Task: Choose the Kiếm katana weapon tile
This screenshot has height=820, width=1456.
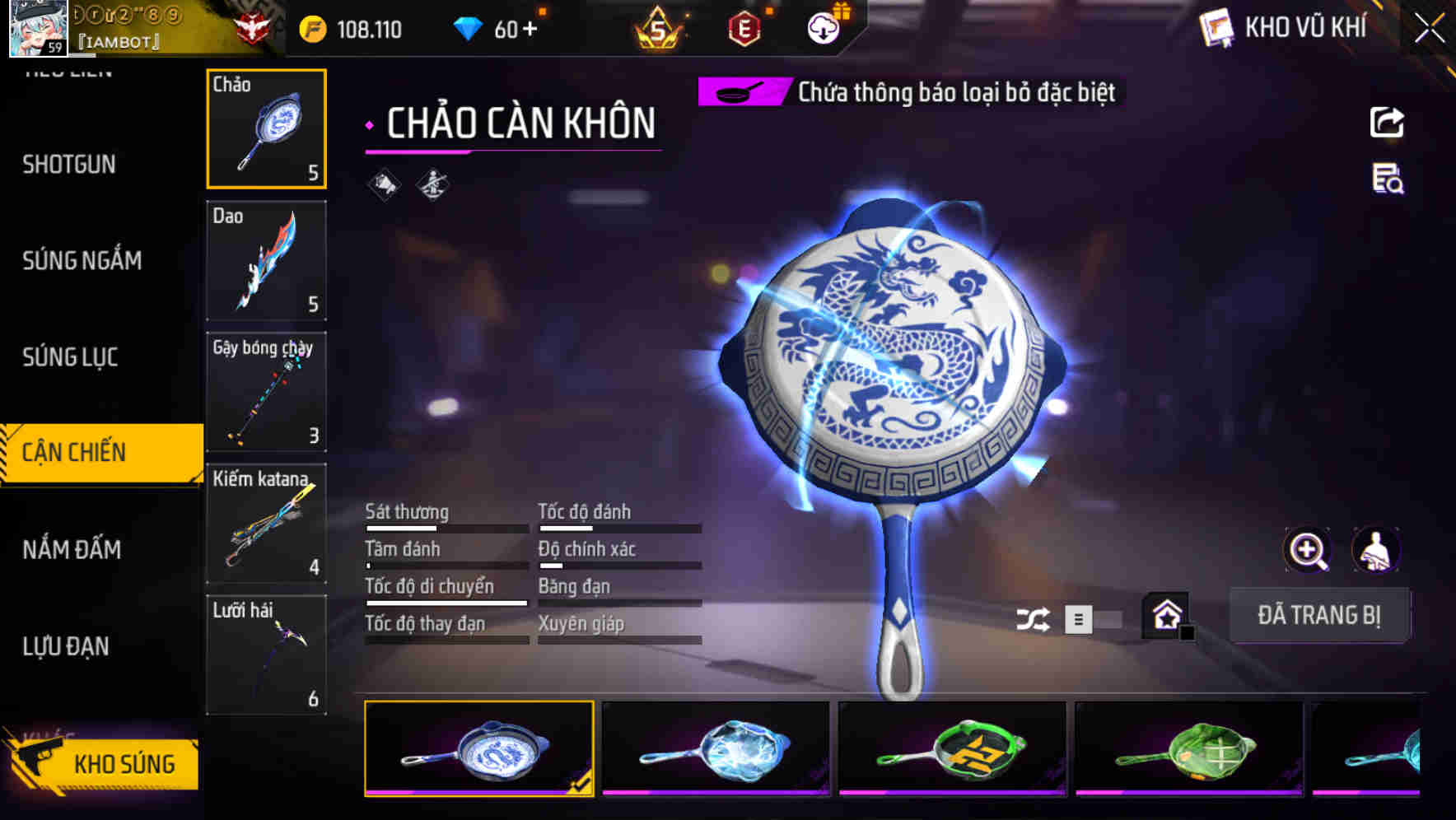Action: 266,524
